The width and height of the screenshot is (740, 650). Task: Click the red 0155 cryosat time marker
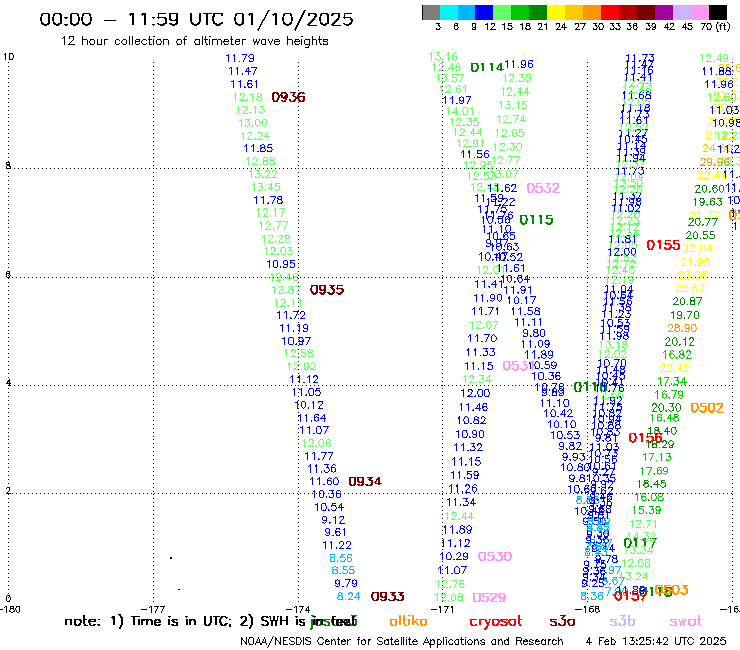click(663, 245)
